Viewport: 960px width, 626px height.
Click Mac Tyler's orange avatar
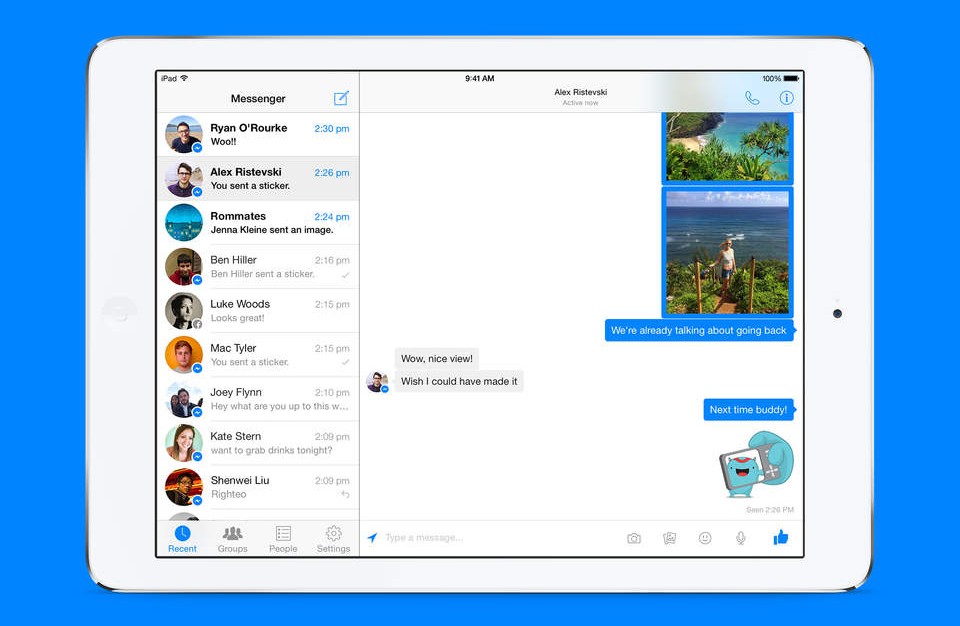[184, 355]
